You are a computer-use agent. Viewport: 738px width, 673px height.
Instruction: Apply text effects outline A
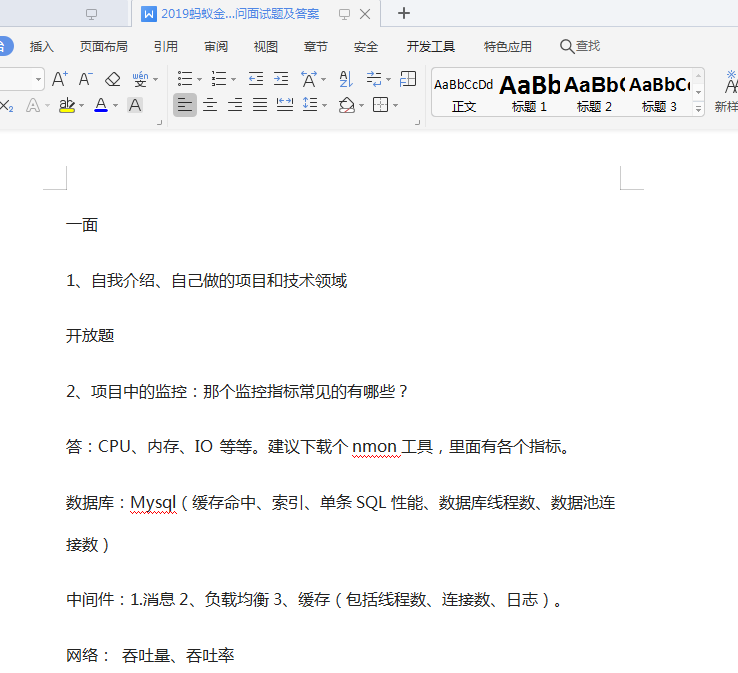[x=32, y=105]
